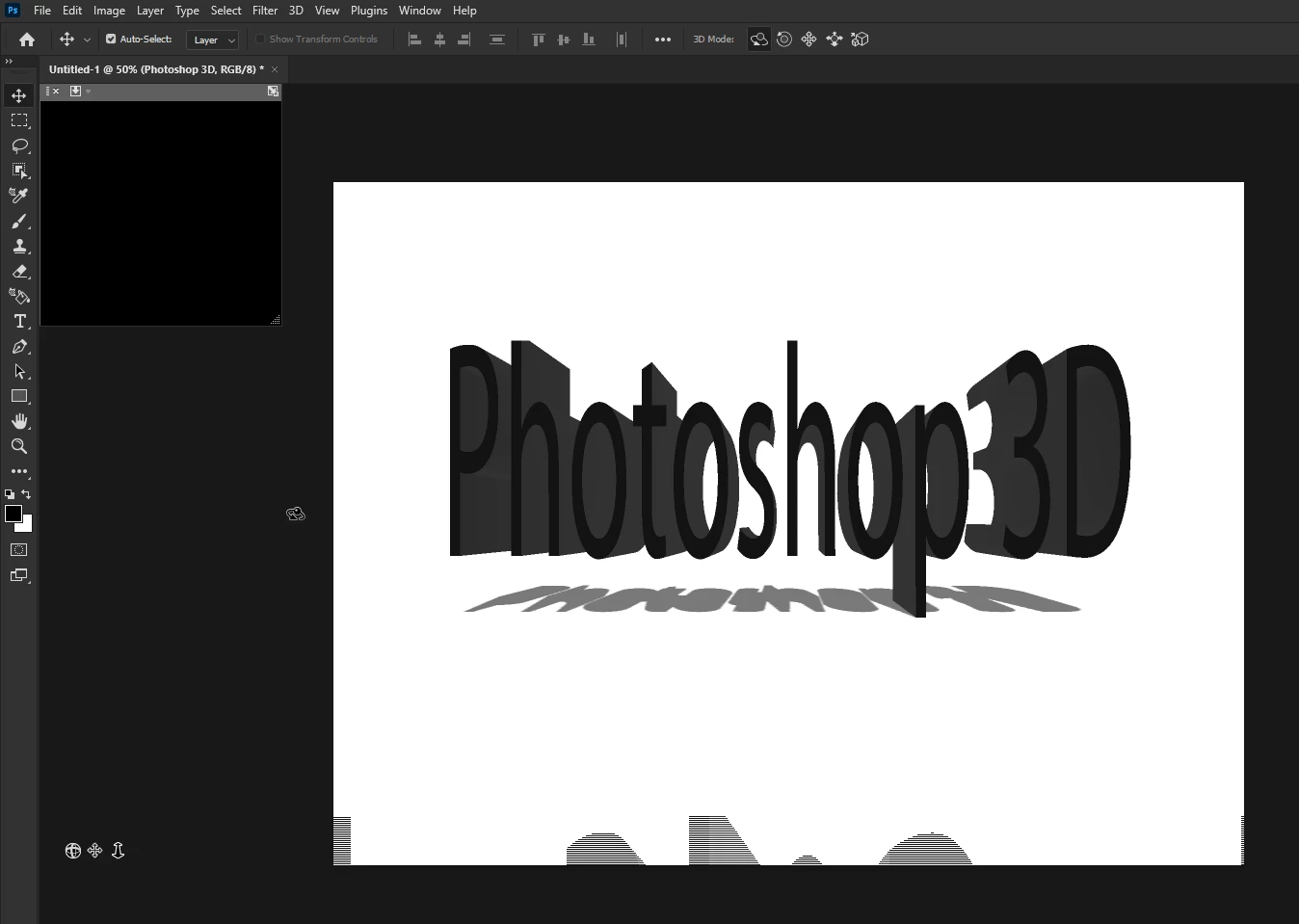Align horizontal centers
The height and width of the screenshot is (924, 1299).
point(439,40)
